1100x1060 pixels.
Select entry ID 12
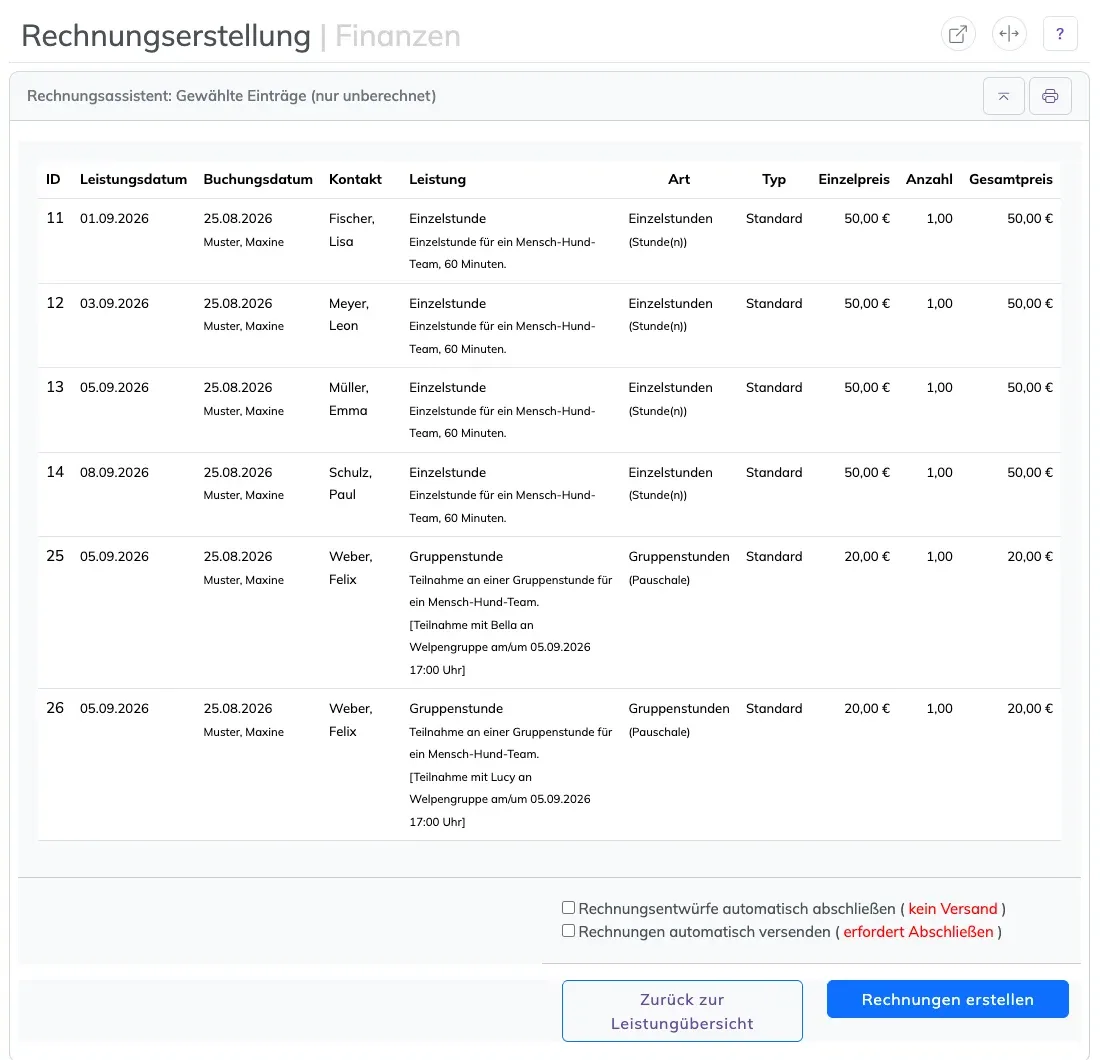(x=55, y=303)
